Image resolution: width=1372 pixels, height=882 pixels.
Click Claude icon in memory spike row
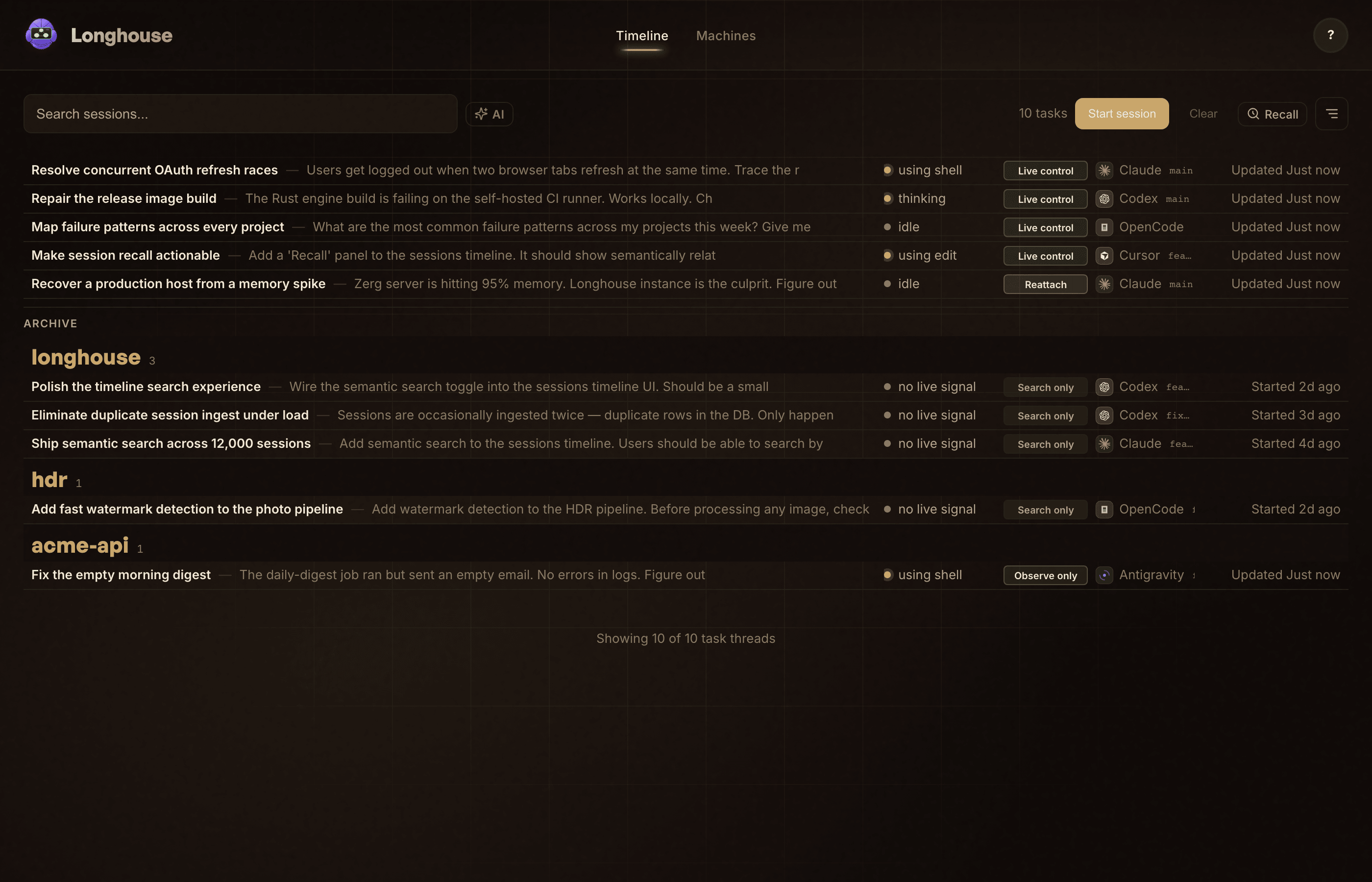click(x=1104, y=284)
